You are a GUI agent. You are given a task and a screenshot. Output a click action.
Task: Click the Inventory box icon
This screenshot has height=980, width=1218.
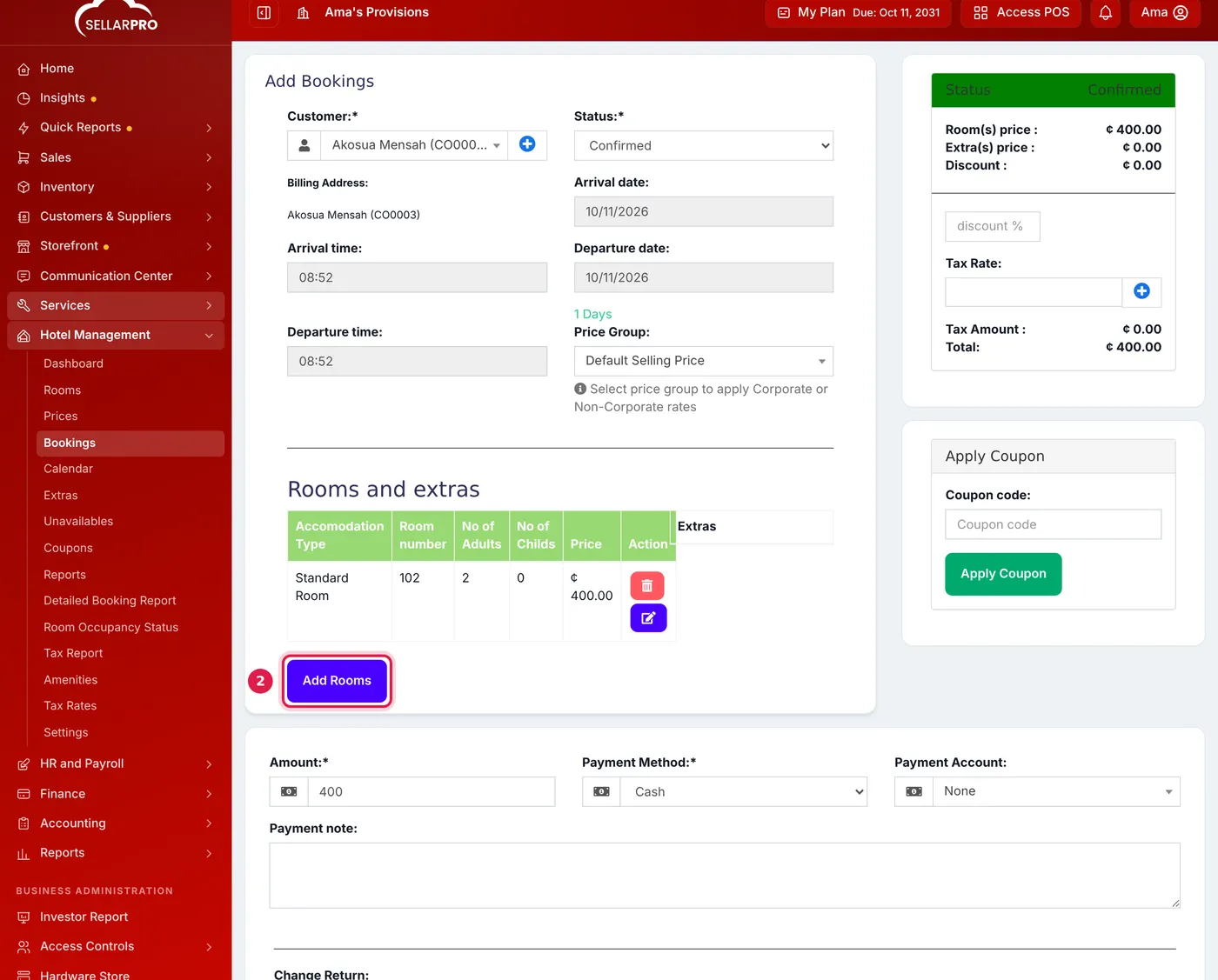pyautogui.click(x=23, y=187)
